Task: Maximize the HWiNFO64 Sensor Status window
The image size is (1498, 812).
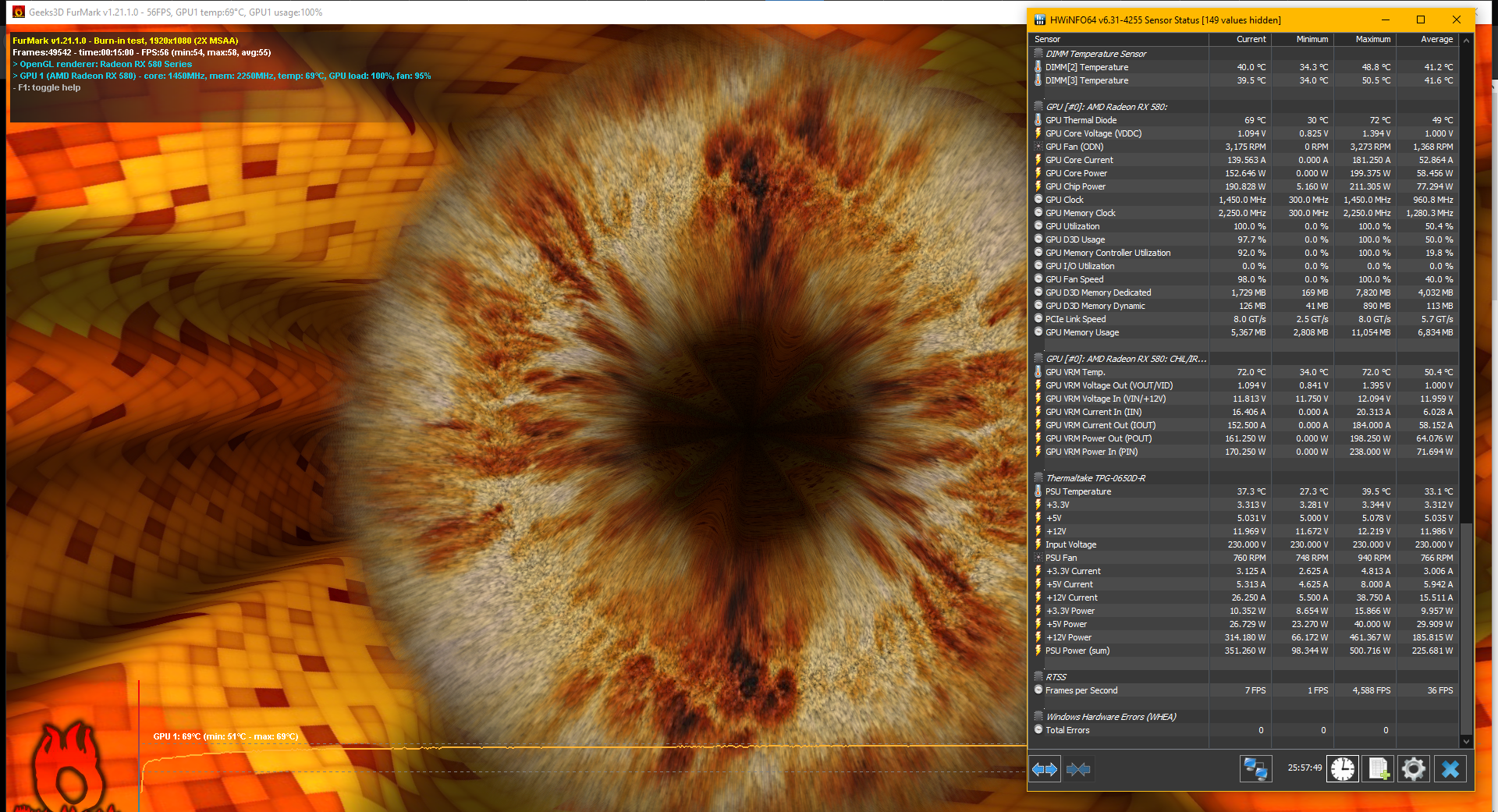Action: tap(1420, 20)
